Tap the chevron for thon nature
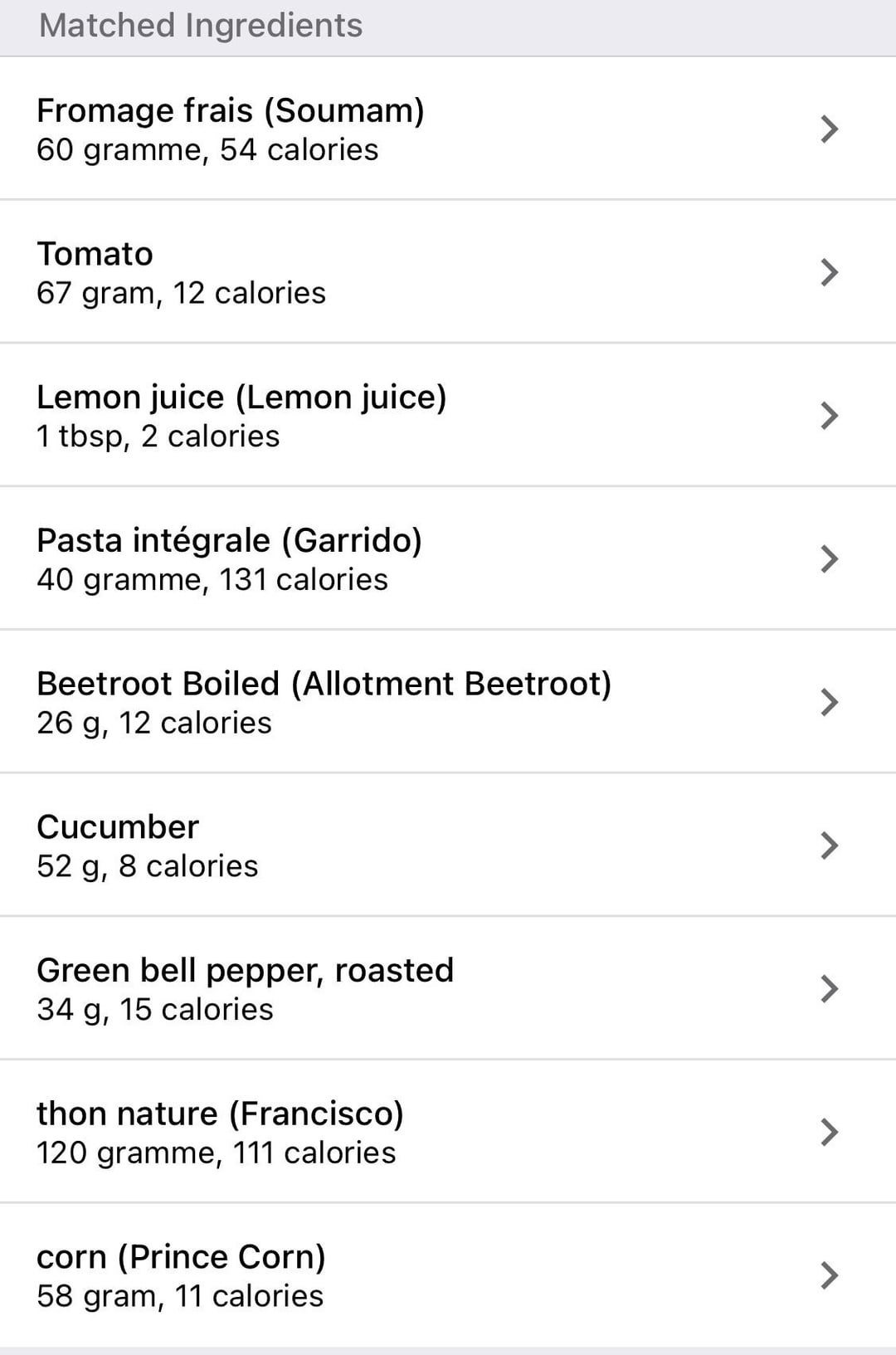The height and width of the screenshot is (1355, 896). click(829, 1133)
